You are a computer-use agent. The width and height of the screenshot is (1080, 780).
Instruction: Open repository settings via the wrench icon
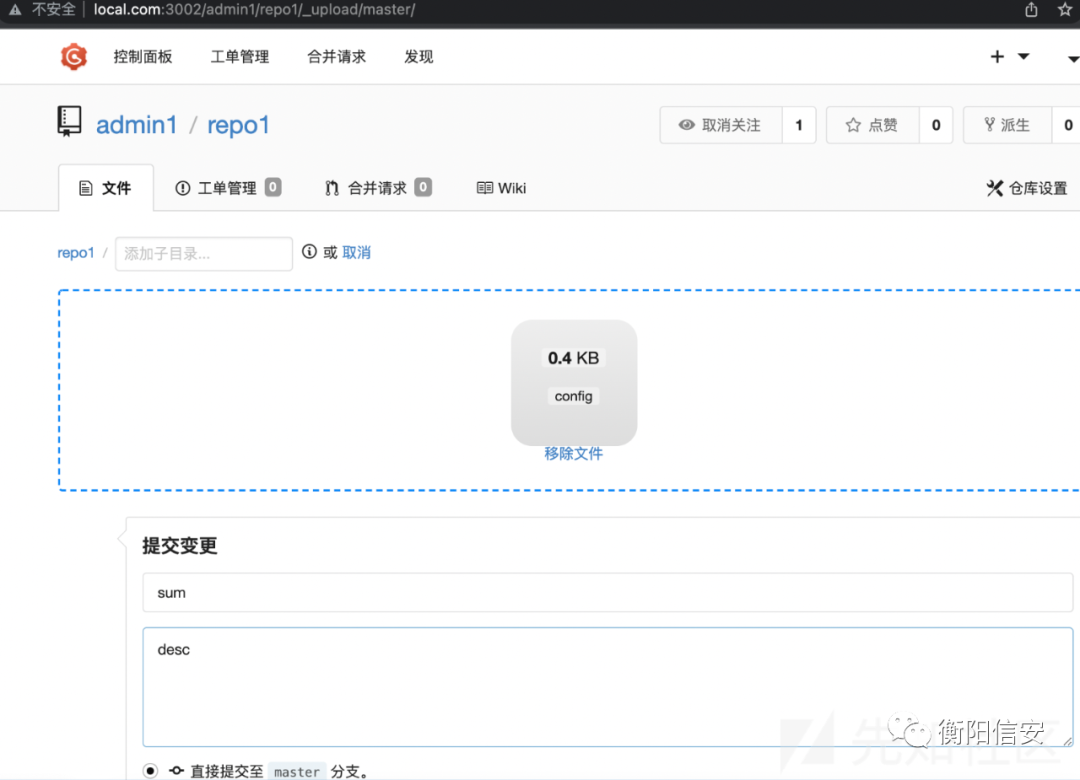995,187
